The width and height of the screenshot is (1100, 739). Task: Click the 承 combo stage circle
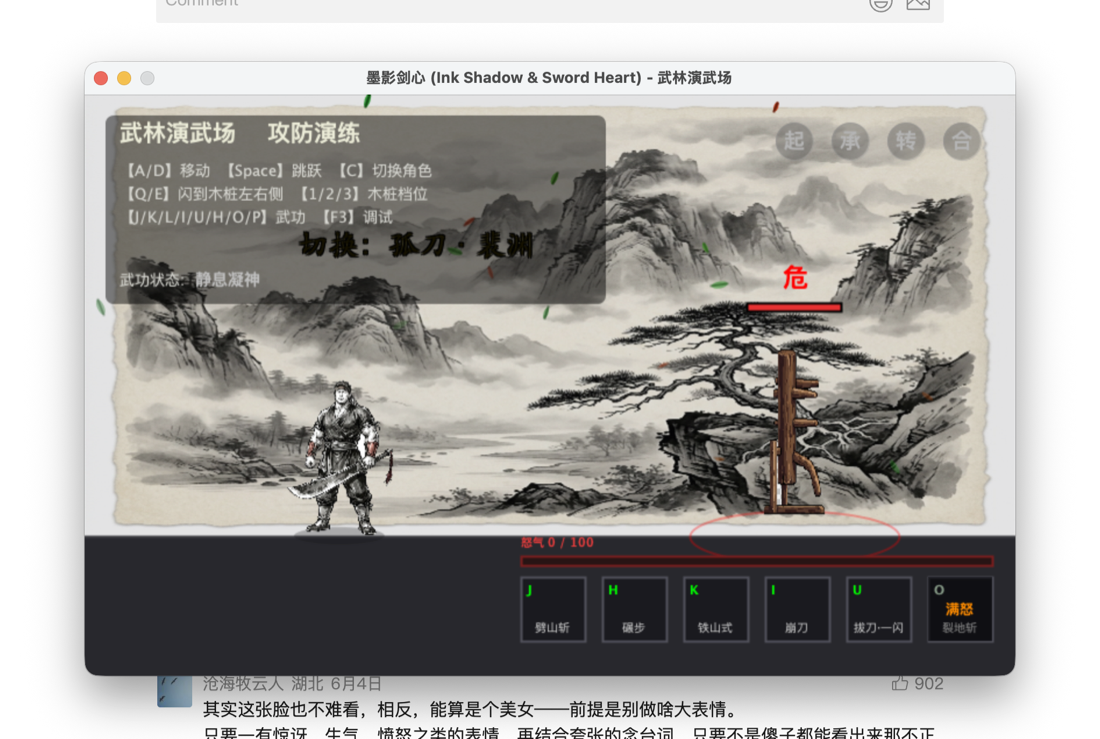[x=850, y=141]
